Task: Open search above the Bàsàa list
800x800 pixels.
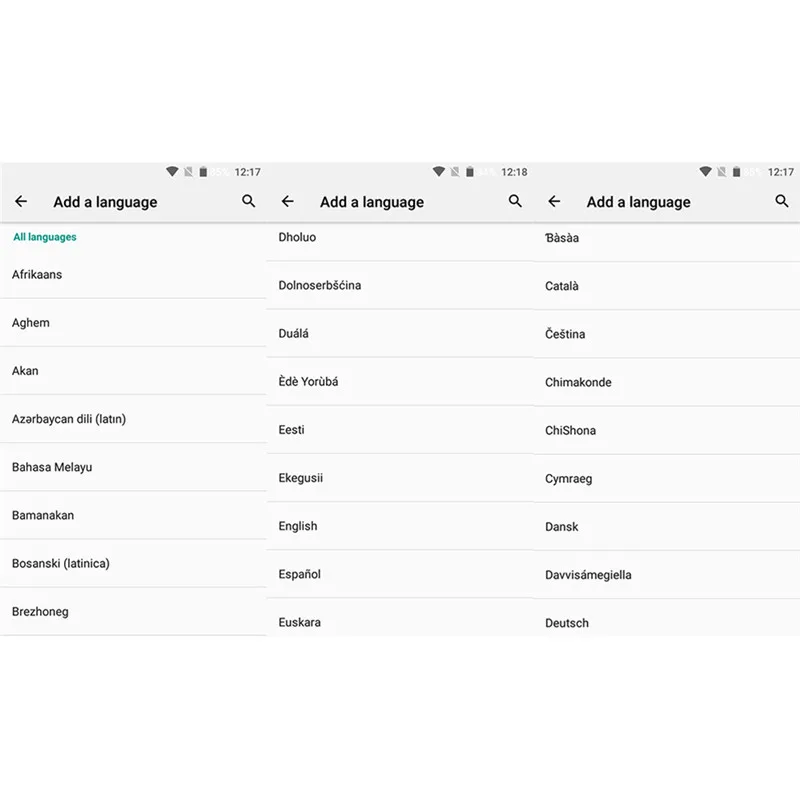Action: coord(782,201)
